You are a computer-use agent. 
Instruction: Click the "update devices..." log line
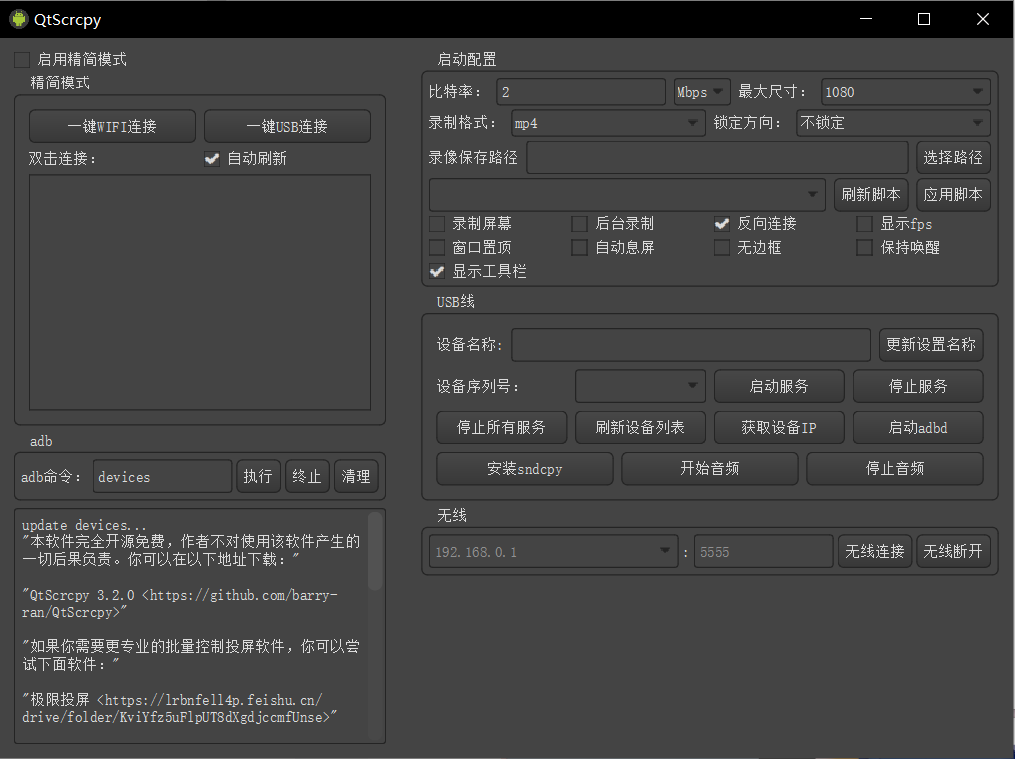(84, 525)
